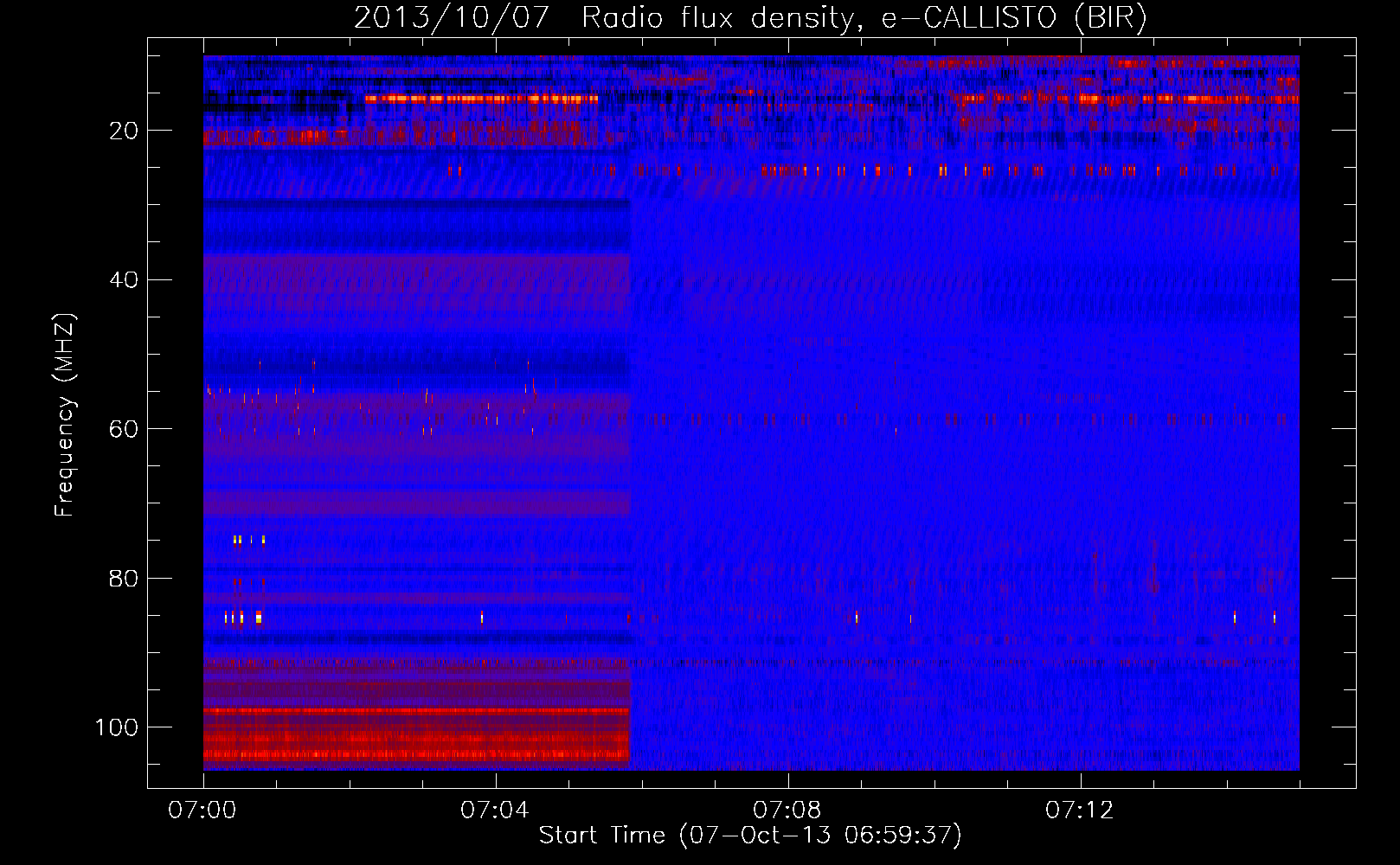
Task: Click the 'Start Time (07-Oct-13 06:59:37)' label
Action: [x=750, y=836]
